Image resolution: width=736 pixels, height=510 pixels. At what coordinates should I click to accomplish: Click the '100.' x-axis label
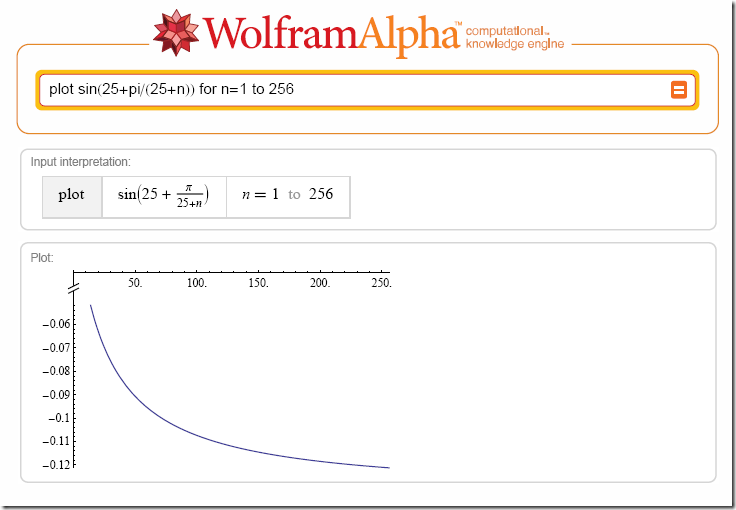tap(197, 283)
